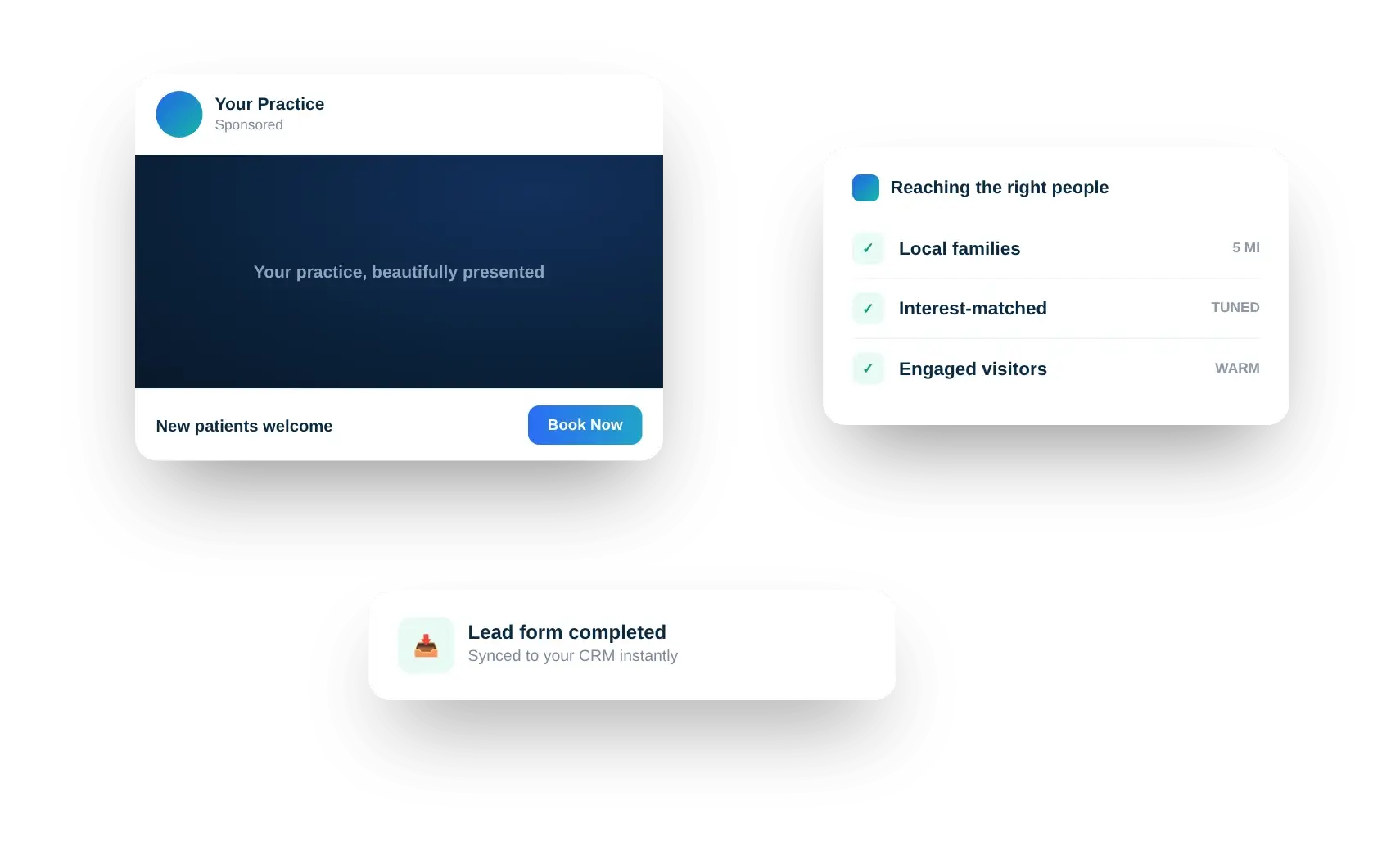Image resolution: width=1400 pixels, height=855 pixels.
Task: Click the Lead form completed title
Action: pyautogui.click(x=567, y=632)
